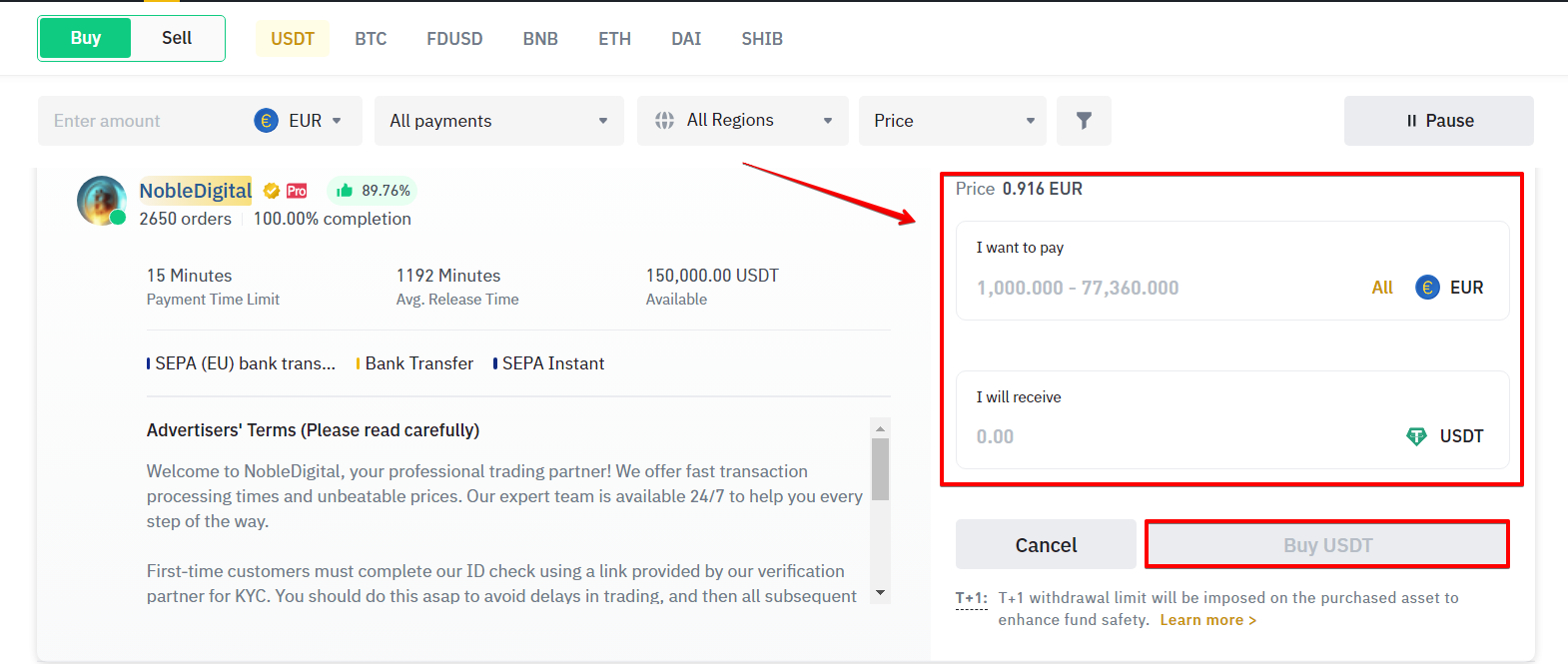Click the Euro icon in pay field
The width and height of the screenshot is (1568, 664).
click(x=1428, y=288)
